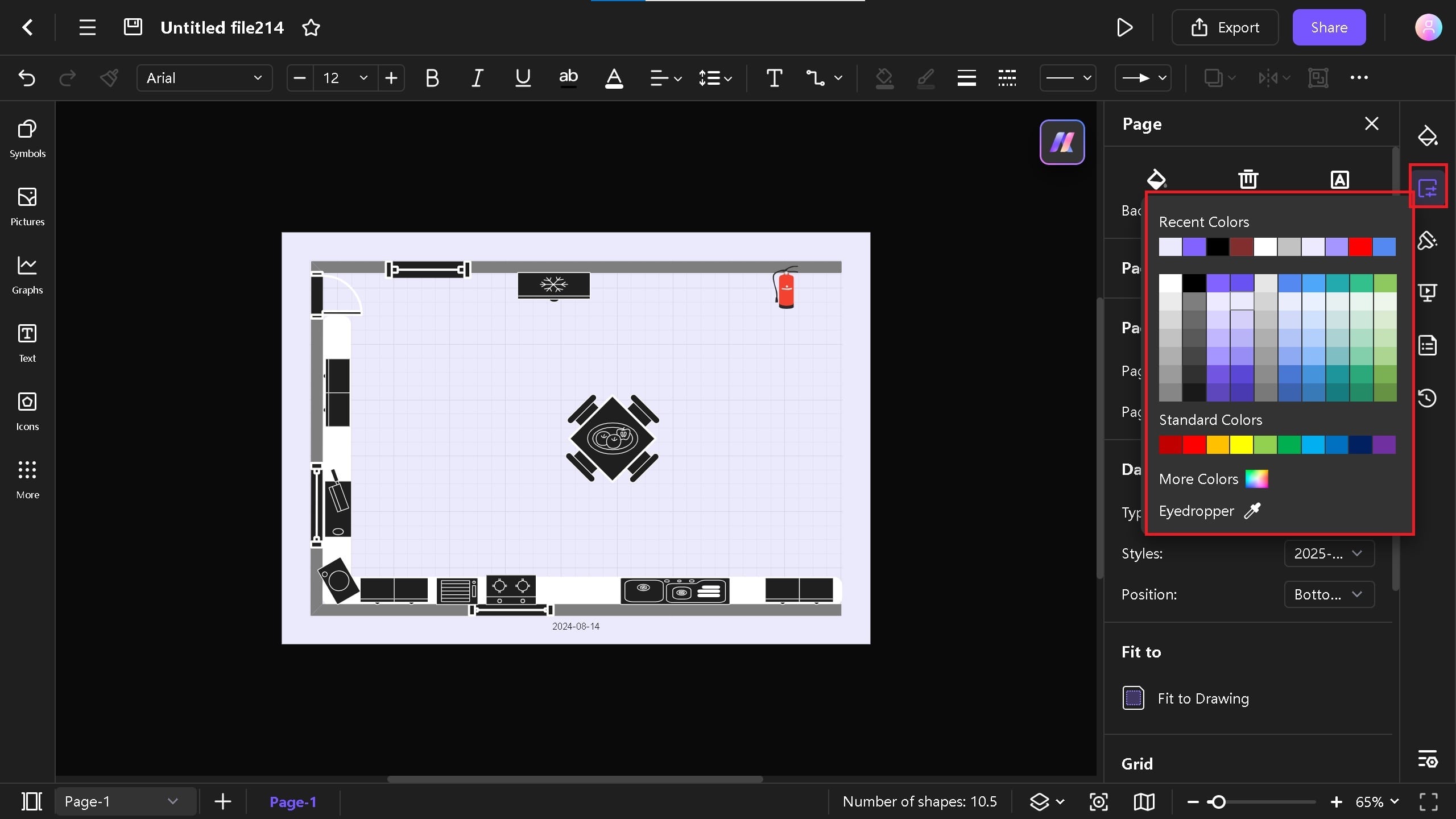Image resolution: width=1456 pixels, height=819 pixels.
Task: Open the Position Bottom dropdown
Action: click(1329, 594)
